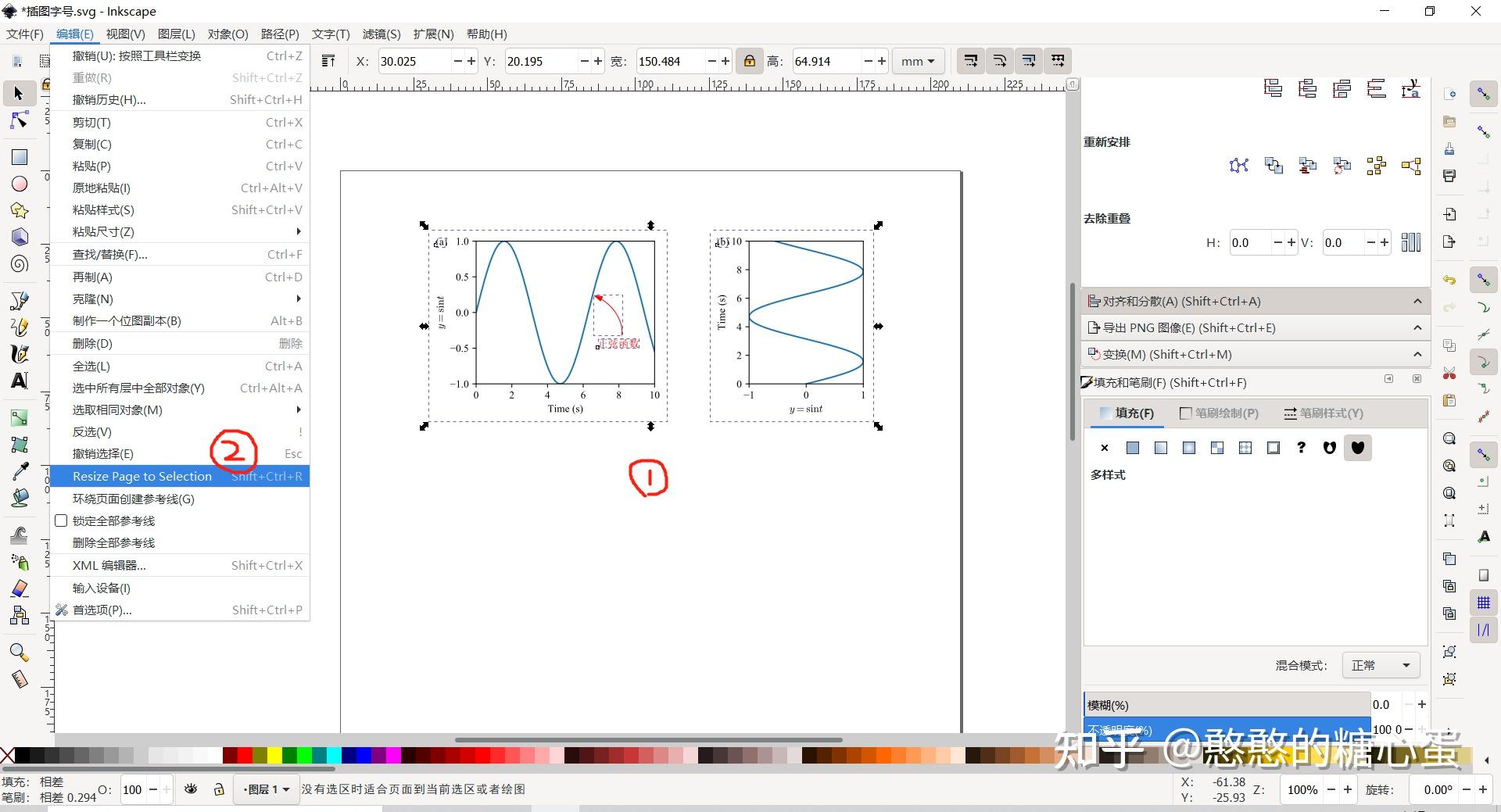Collapse the 对齐和分散 panel header
1501x812 pixels.
(1417, 301)
